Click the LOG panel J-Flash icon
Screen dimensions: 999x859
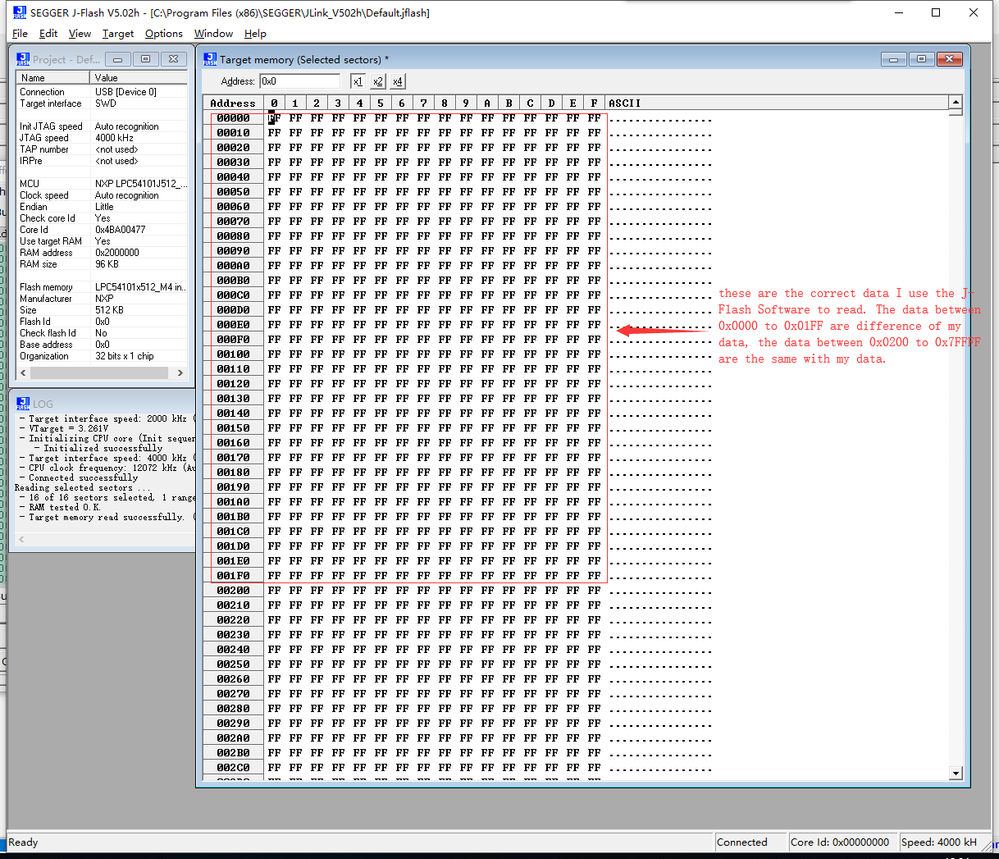(x=23, y=403)
